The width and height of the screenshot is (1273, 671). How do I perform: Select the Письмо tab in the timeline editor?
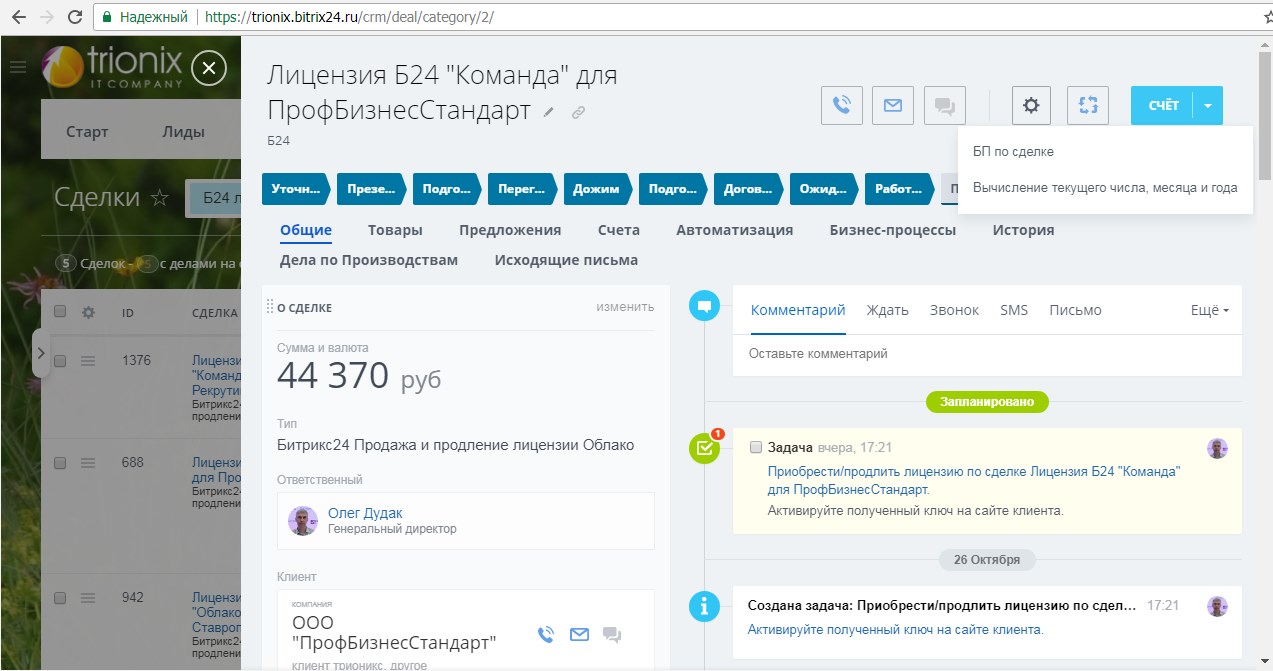coord(1075,310)
